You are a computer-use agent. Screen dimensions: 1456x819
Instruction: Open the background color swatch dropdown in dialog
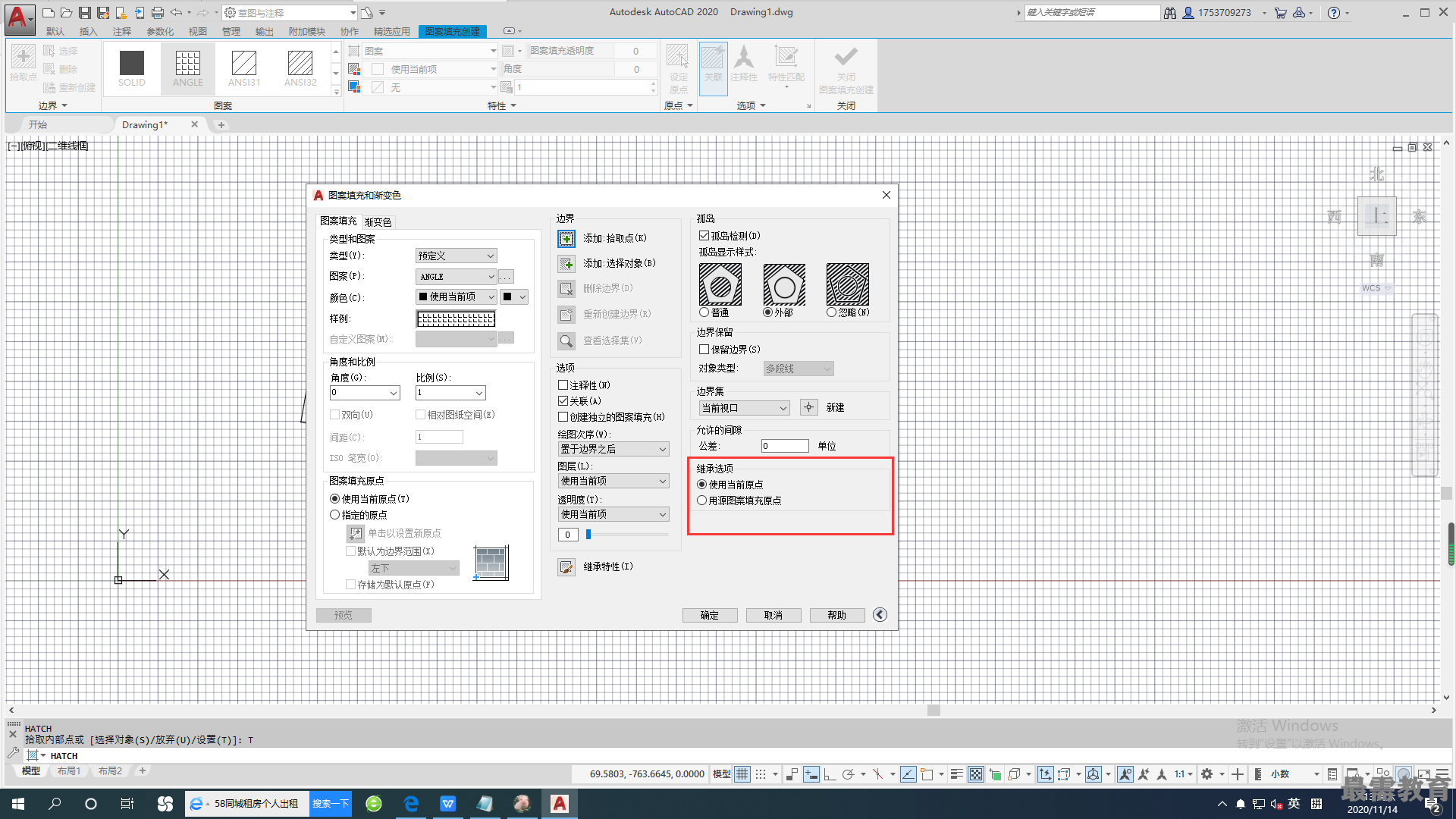pyautogui.click(x=514, y=297)
